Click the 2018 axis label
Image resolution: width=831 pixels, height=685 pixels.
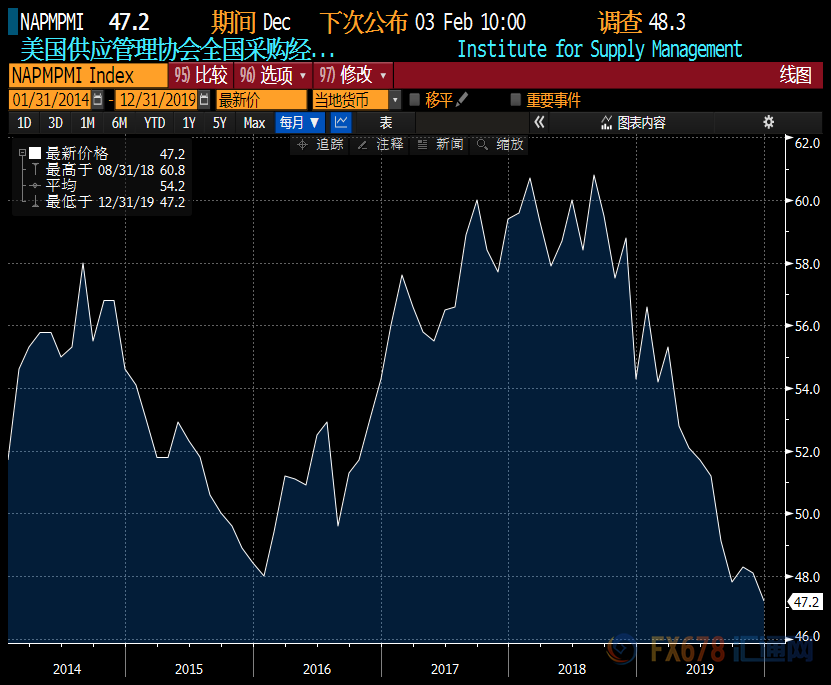pyautogui.click(x=572, y=669)
